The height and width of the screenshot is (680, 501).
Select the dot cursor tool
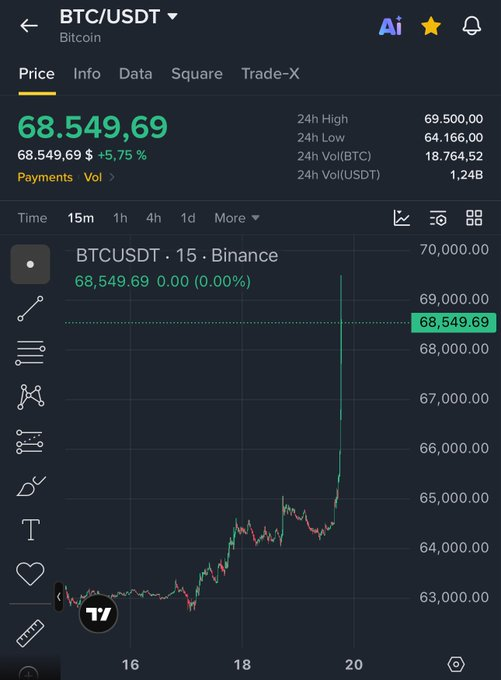(x=30, y=264)
